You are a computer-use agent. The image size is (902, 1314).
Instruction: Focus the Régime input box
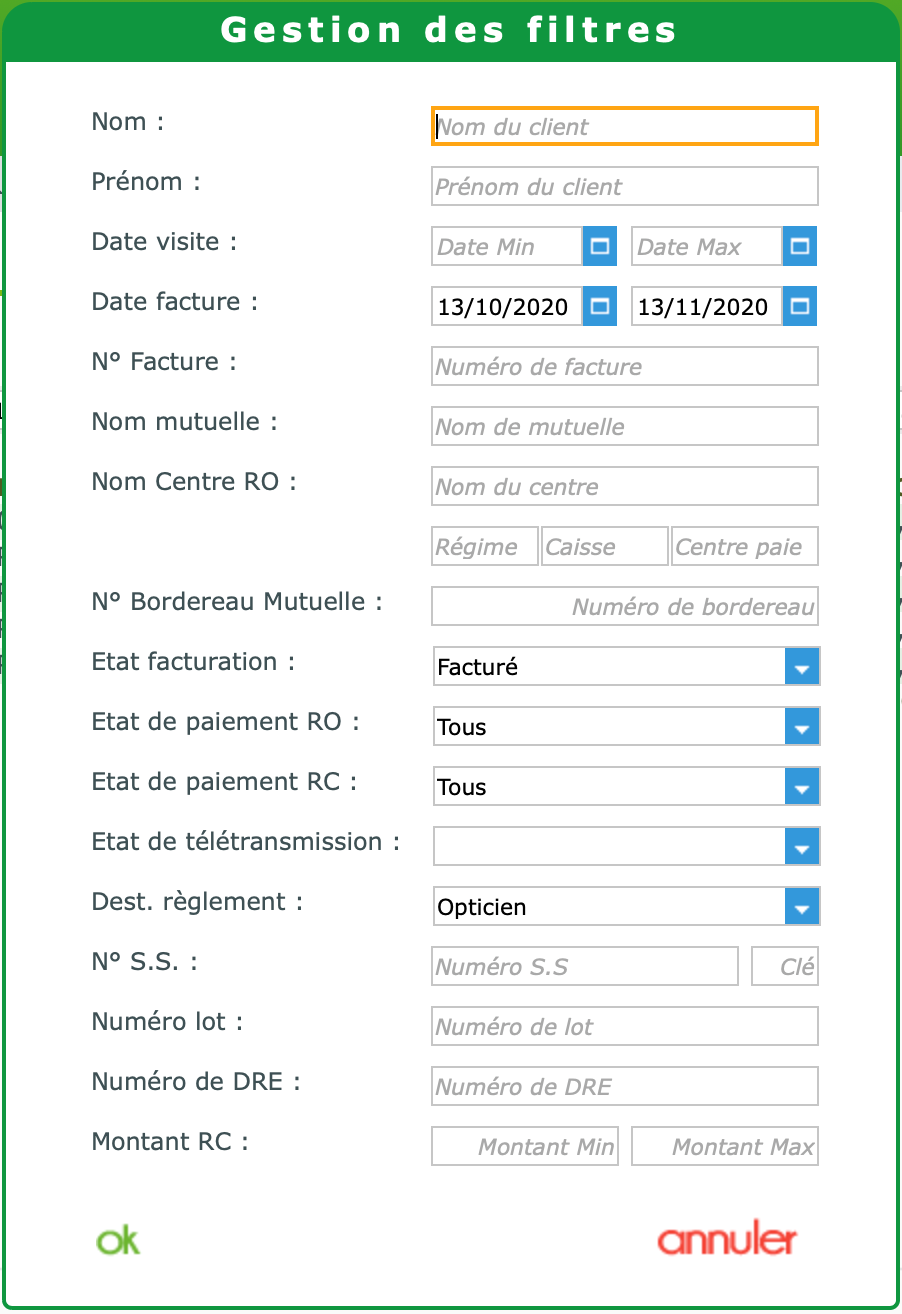485,547
